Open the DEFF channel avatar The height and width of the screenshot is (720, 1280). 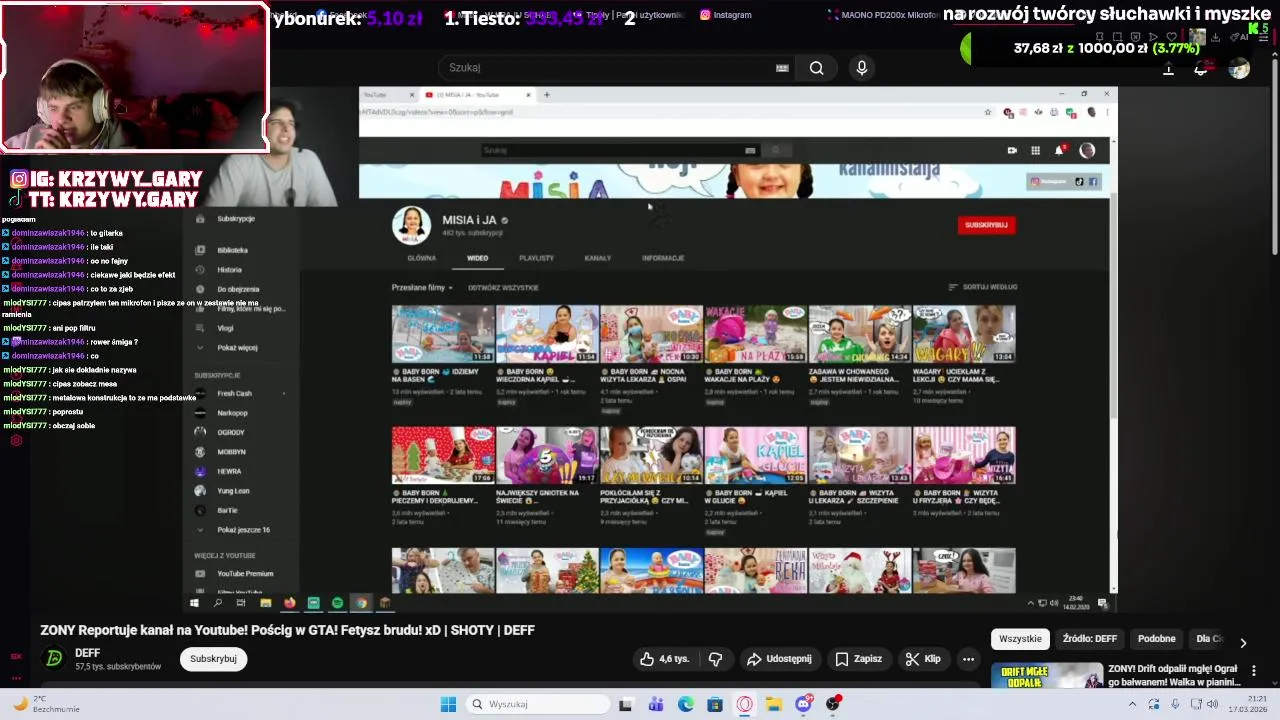54,658
